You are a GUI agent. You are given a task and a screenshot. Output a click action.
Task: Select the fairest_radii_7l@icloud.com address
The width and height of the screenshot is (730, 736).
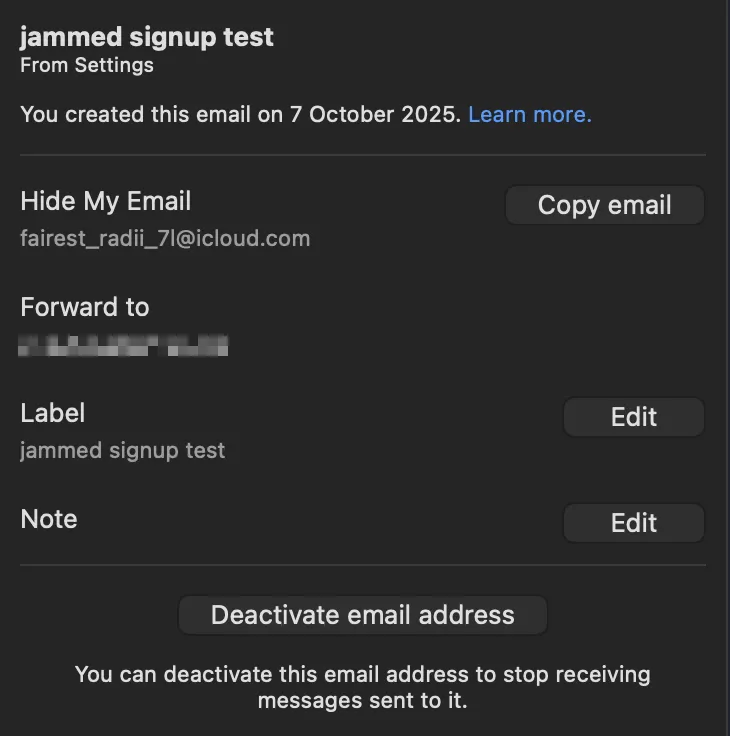point(165,239)
